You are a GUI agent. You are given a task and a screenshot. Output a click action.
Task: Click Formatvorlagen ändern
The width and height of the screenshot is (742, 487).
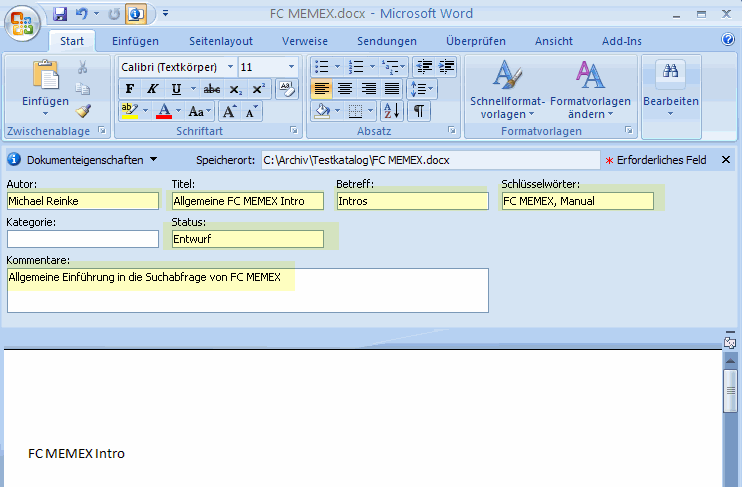[x=590, y=89]
